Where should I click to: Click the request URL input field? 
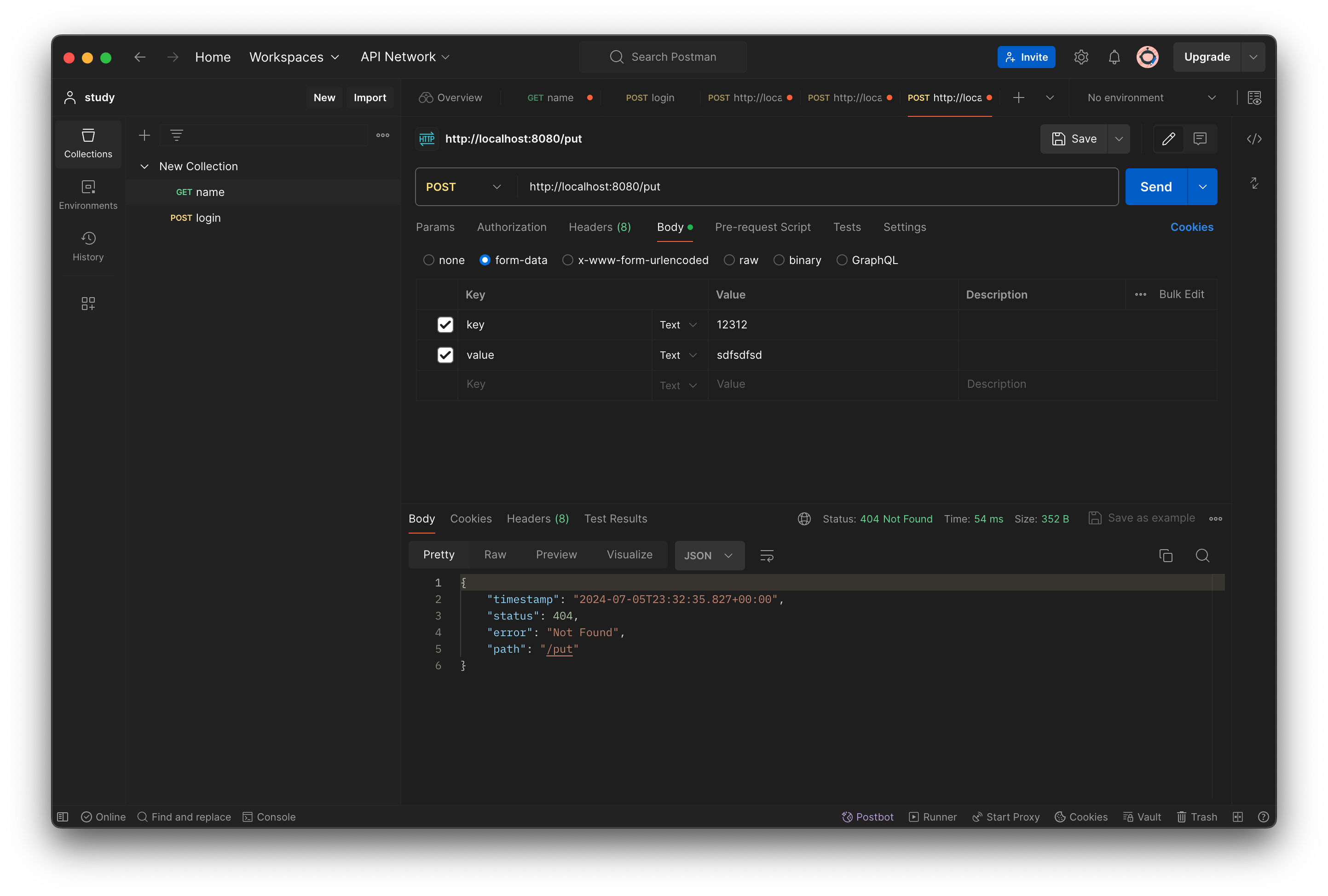(817, 187)
